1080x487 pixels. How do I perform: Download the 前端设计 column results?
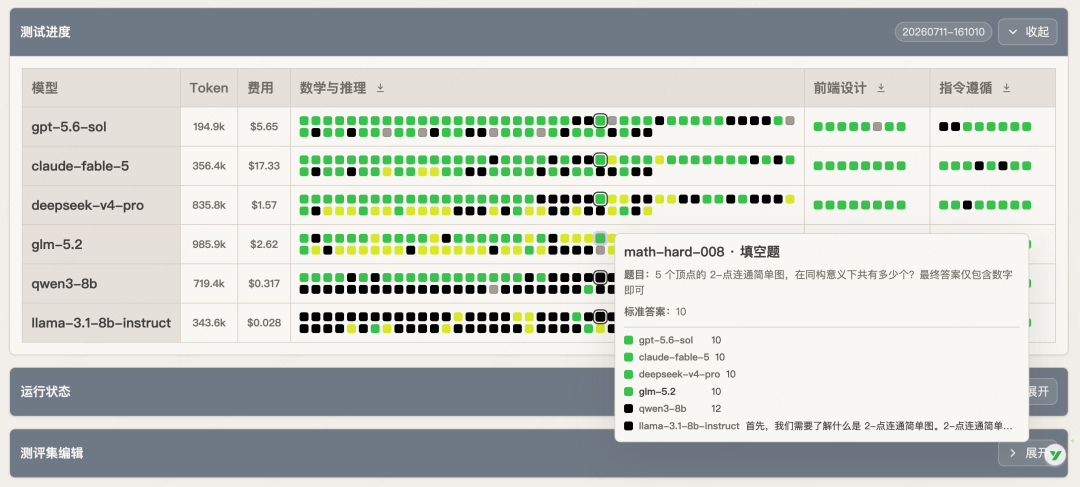click(880, 88)
